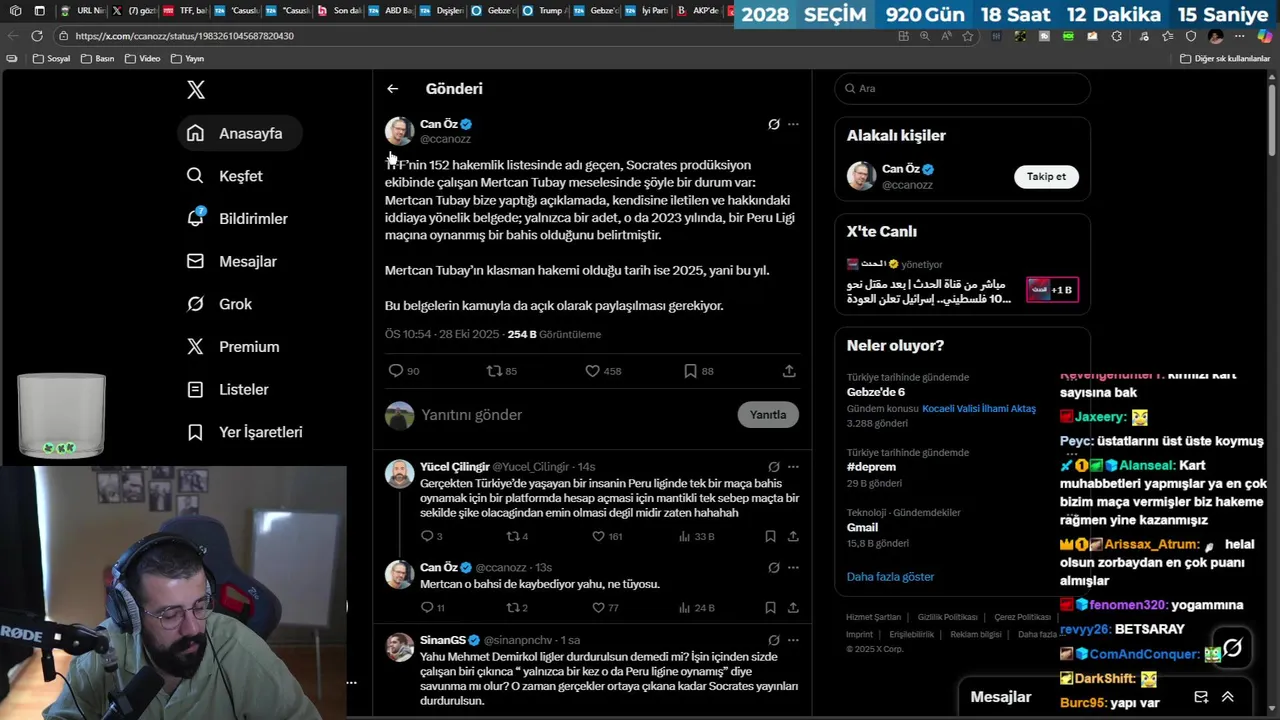Expand the Sosyal bookmarks folder

(52, 59)
